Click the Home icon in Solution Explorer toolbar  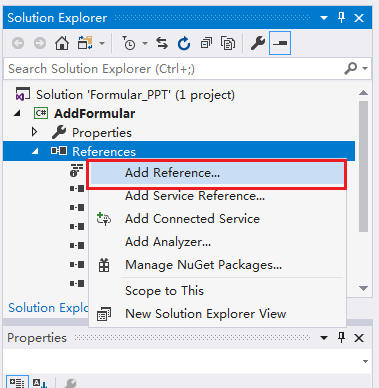coord(62,43)
